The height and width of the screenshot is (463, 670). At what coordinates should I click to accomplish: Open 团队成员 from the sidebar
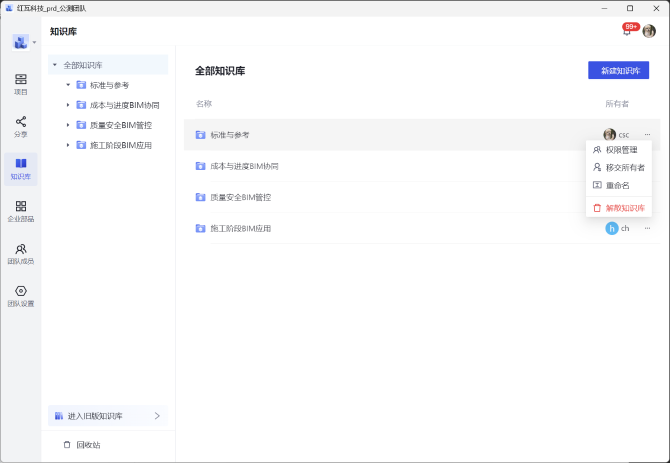pyautogui.click(x=20, y=253)
